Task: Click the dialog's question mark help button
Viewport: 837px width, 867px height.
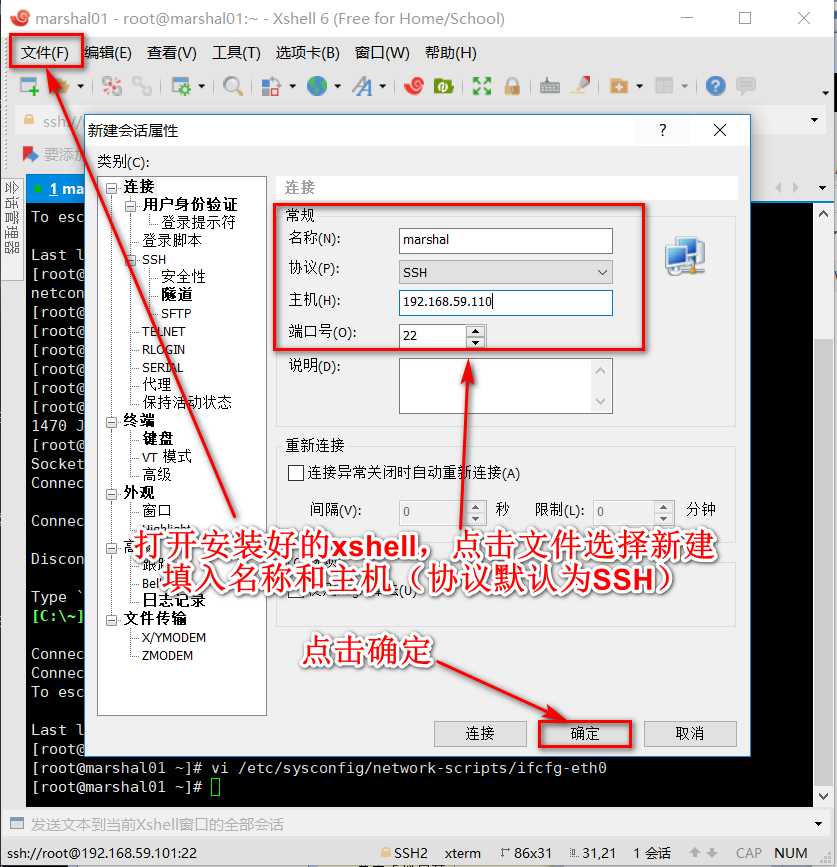Action: [x=663, y=130]
